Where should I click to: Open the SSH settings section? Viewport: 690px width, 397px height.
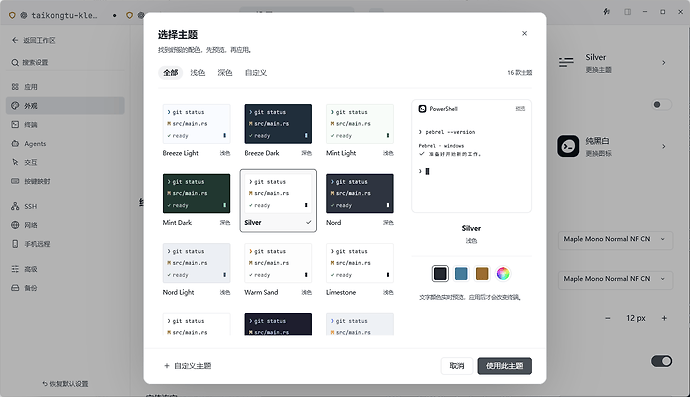click(x=65, y=206)
